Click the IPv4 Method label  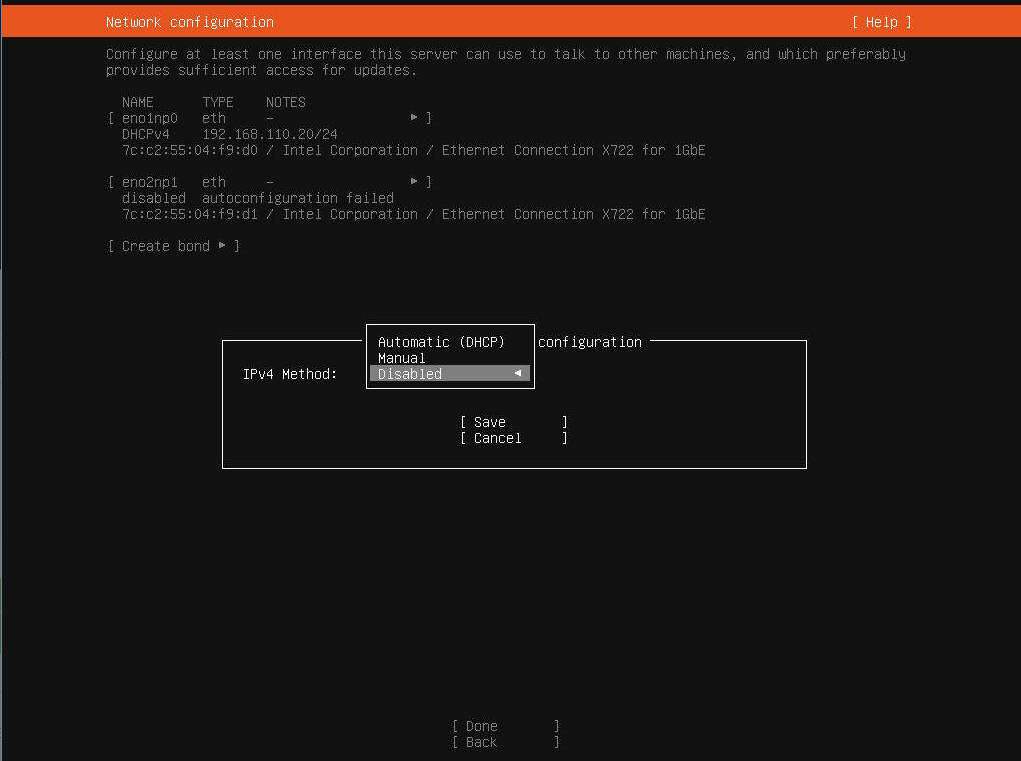[290, 374]
